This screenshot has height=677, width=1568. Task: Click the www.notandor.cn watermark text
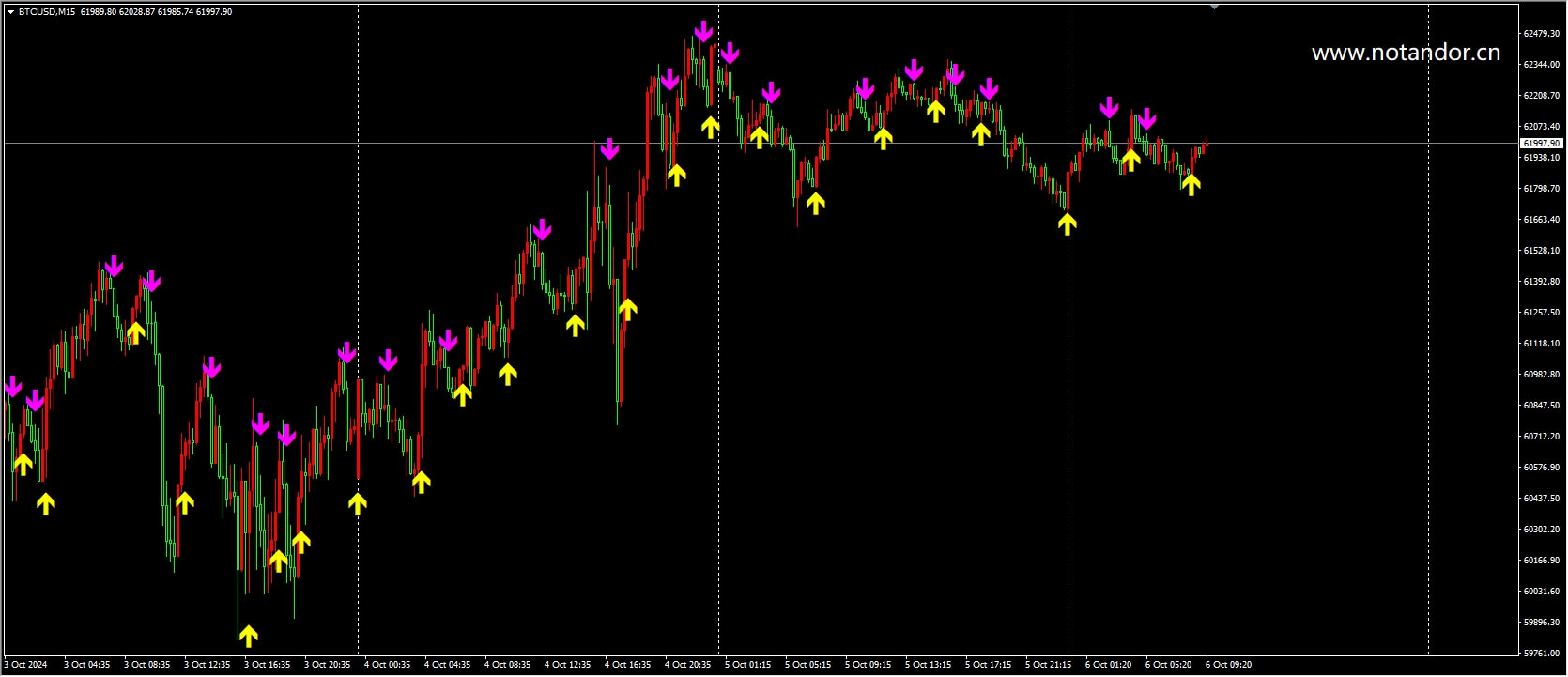[1406, 53]
